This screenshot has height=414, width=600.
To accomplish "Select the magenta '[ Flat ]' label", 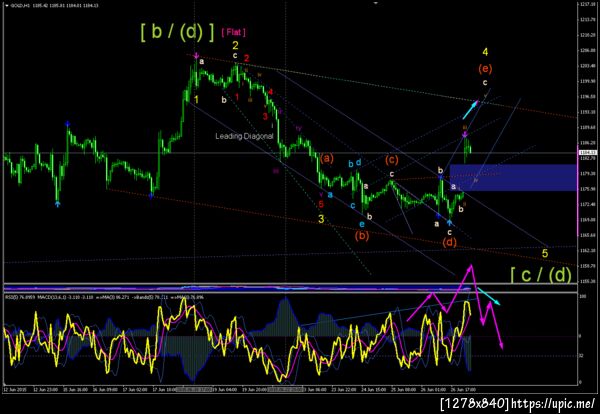I will point(233,32).
